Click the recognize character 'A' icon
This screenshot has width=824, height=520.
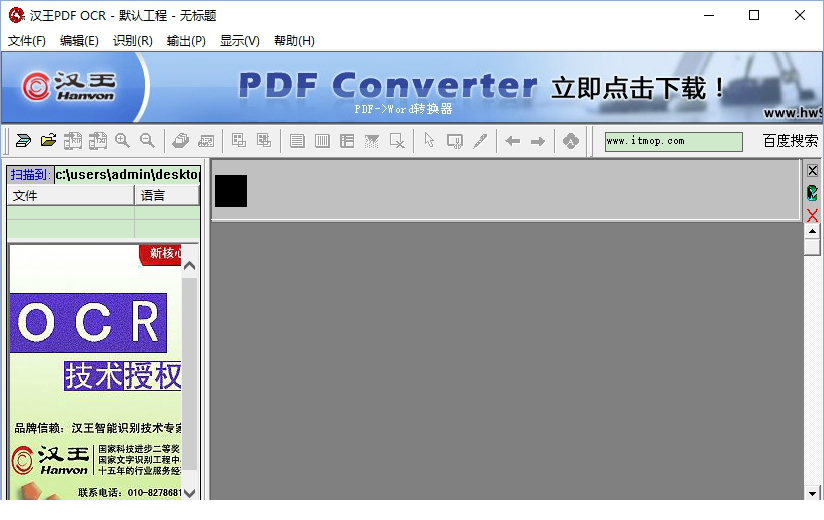[571, 141]
